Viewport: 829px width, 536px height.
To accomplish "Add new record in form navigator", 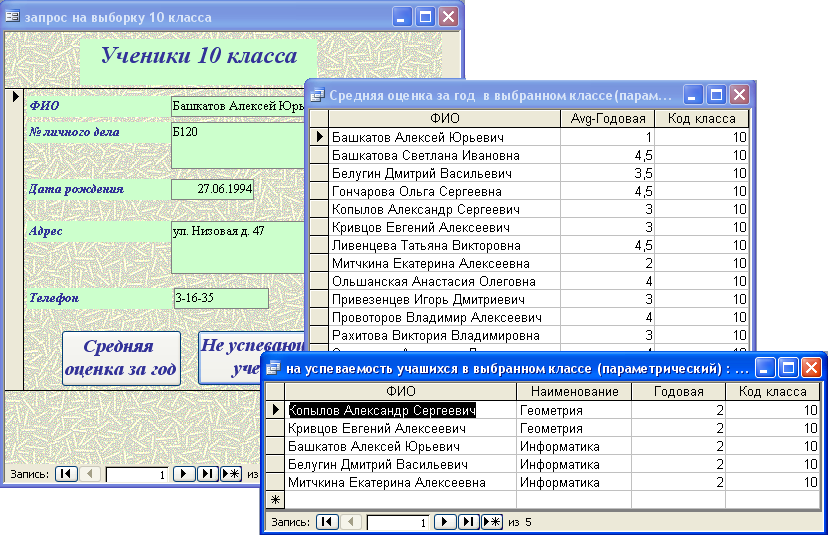I will point(231,474).
